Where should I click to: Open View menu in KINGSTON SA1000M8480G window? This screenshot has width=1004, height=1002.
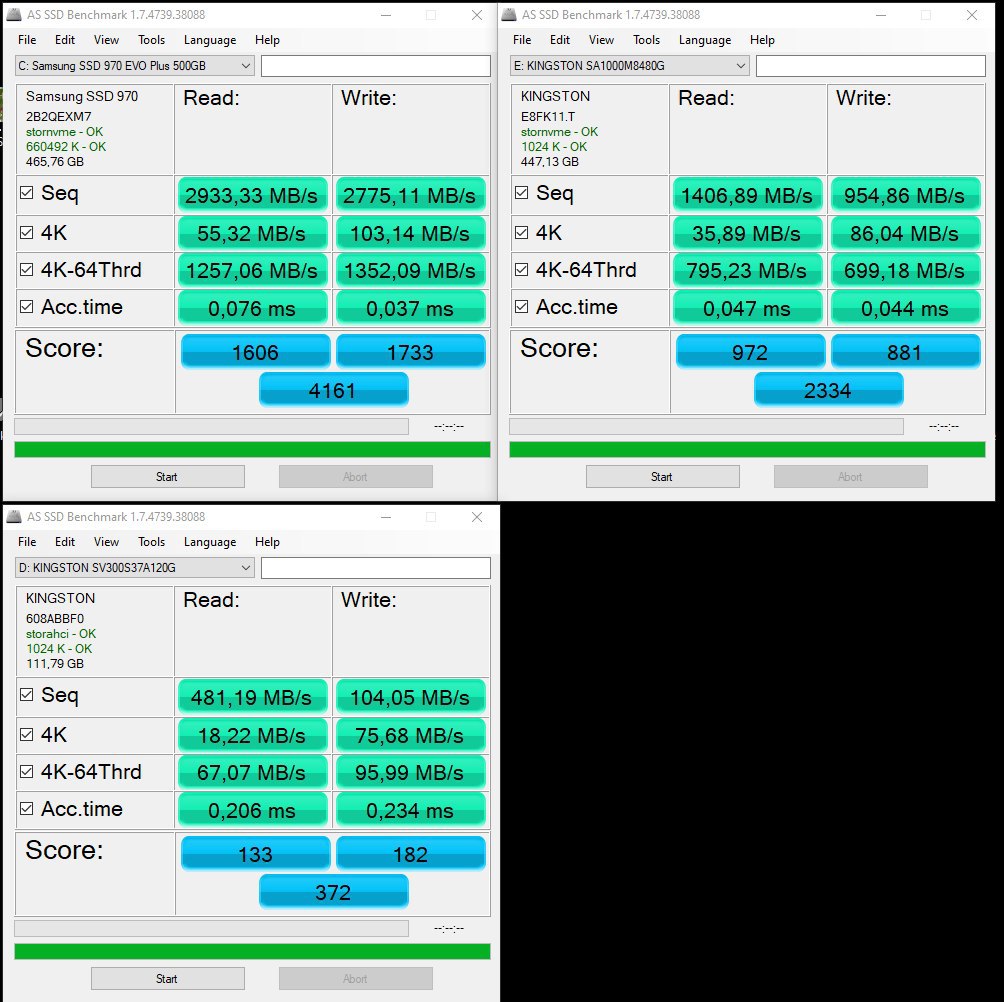pyautogui.click(x=601, y=40)
